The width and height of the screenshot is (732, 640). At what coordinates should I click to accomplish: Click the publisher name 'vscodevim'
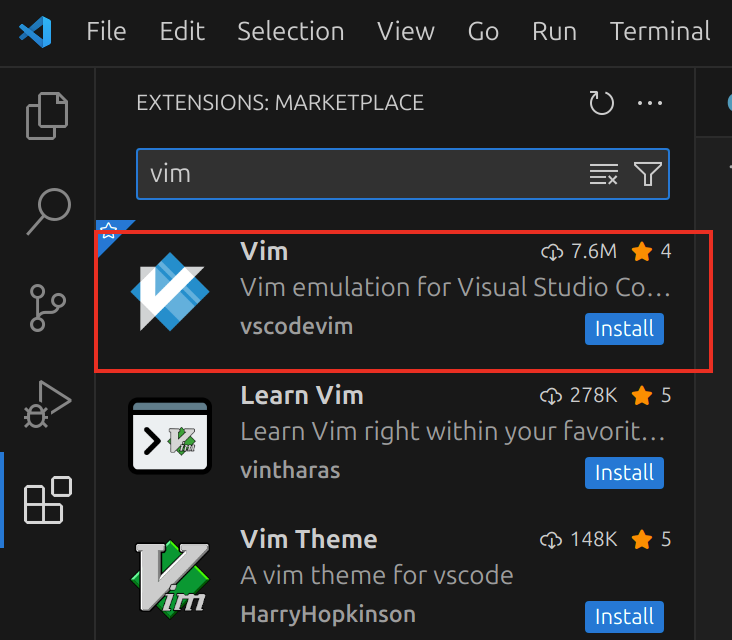point(296,326)
